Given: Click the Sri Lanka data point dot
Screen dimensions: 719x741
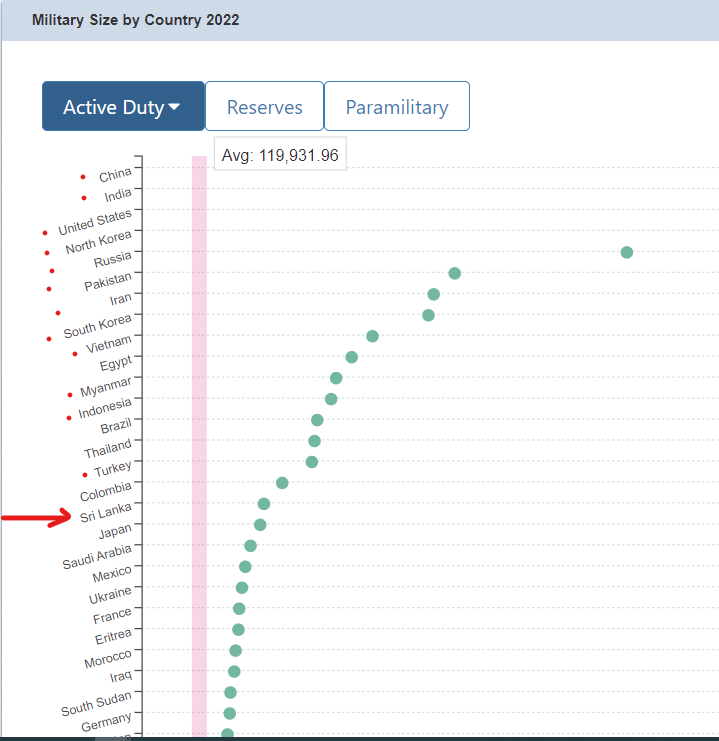Looking at the screenshot, I should click(x=264, y=504).
